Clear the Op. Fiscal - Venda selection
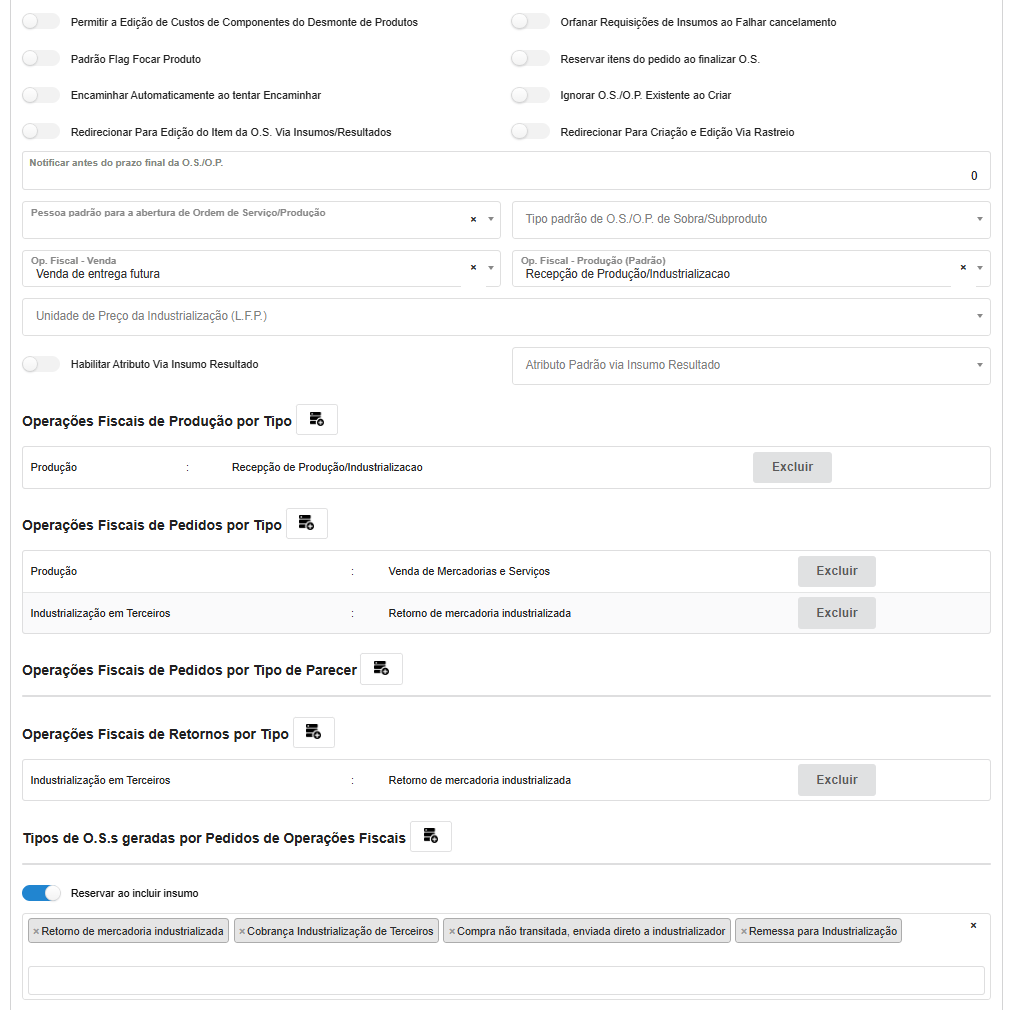 473,268
